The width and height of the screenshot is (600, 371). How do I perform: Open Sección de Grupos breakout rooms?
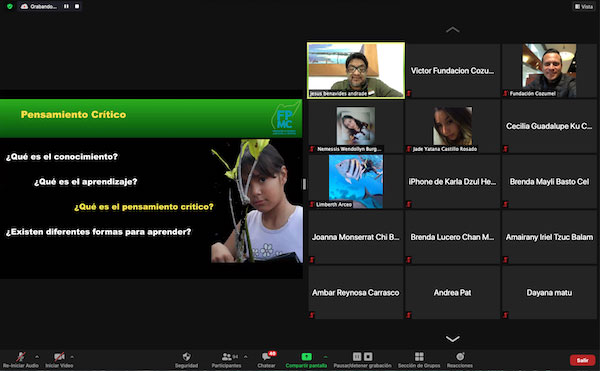pos(419,360)
